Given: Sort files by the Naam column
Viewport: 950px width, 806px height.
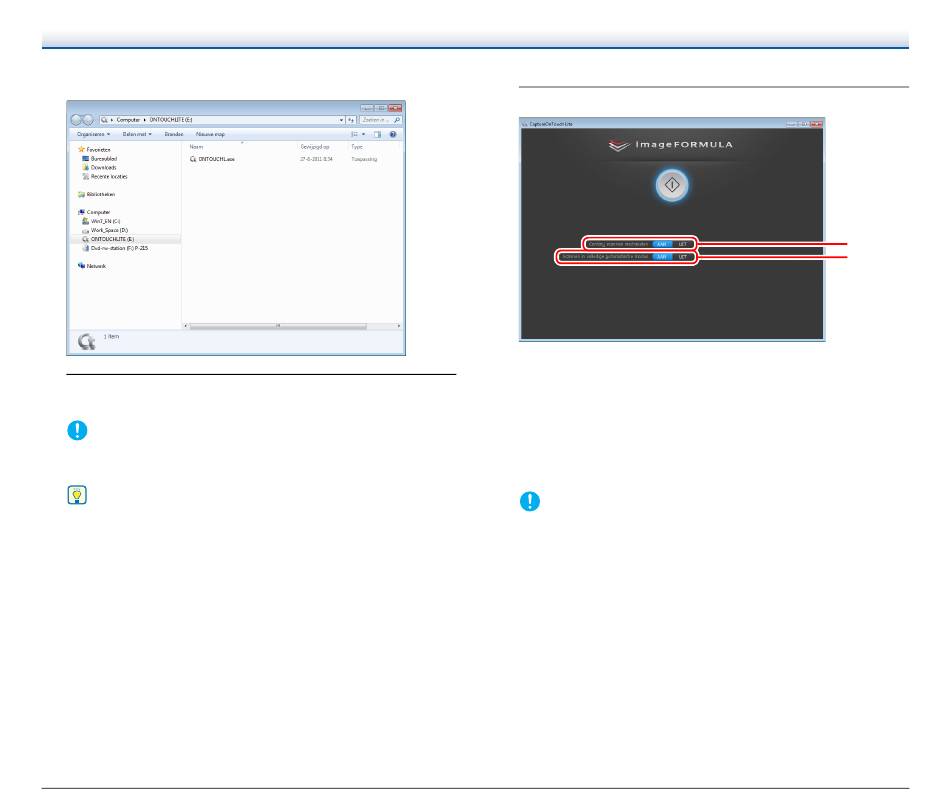Looking at the screenshot, I should (196, 147).
